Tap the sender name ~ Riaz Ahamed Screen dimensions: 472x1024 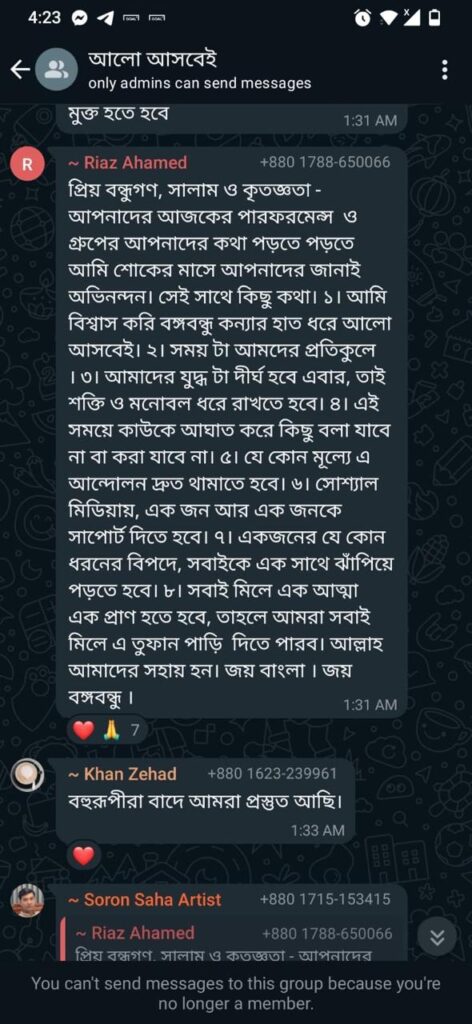pyautogui.click(x=127, y=162)
